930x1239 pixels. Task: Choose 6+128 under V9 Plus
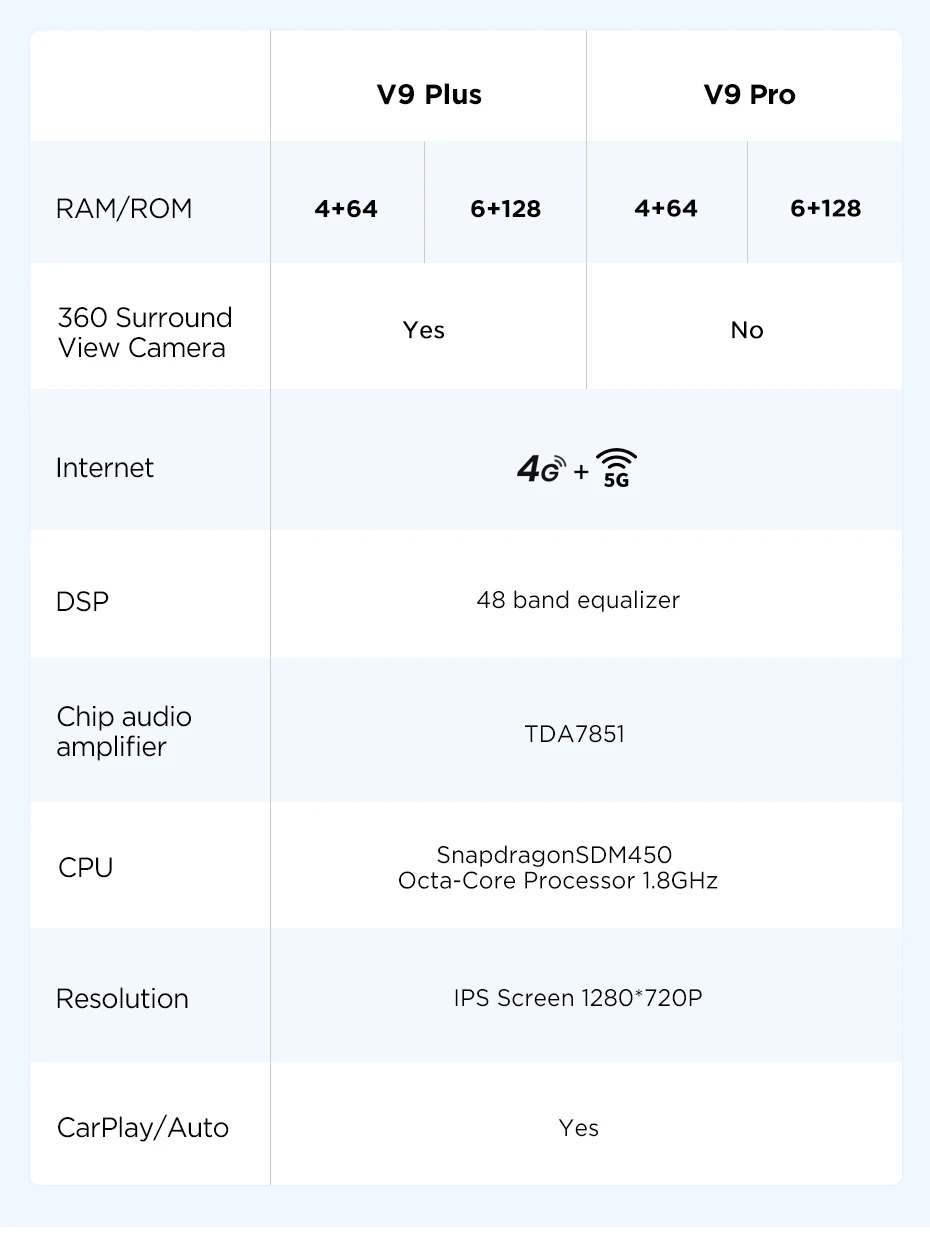coord(506,208)
